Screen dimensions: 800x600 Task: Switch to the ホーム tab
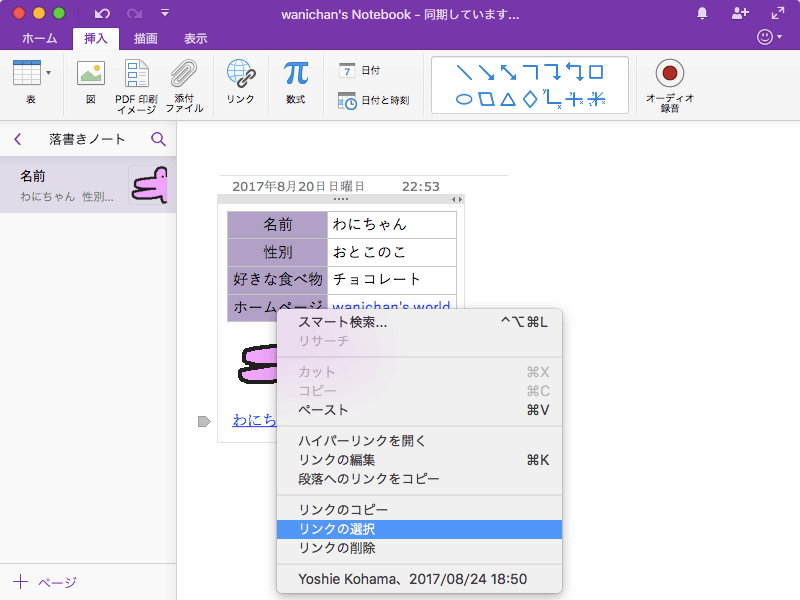(x=39, y=38)
